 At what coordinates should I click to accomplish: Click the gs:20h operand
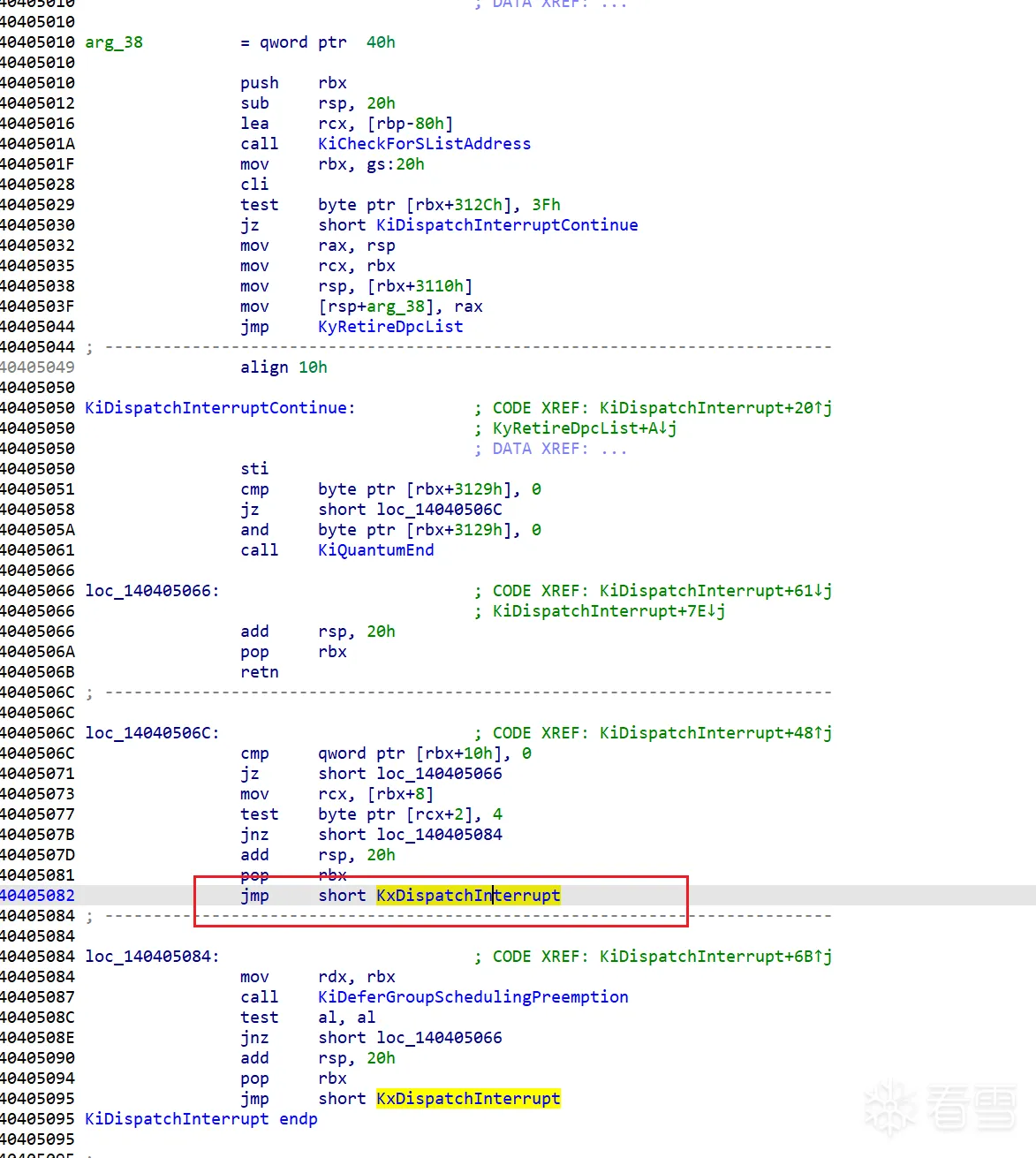click(x=396, y=164)
